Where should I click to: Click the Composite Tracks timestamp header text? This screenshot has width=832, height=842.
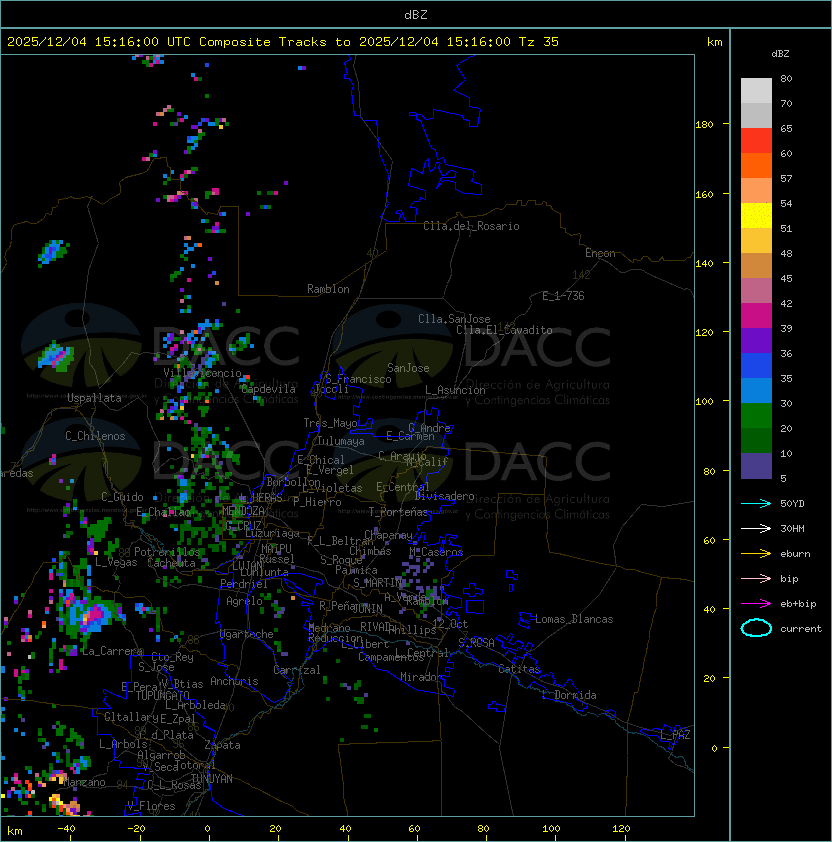pyautogui.click(x=283, y=42)
